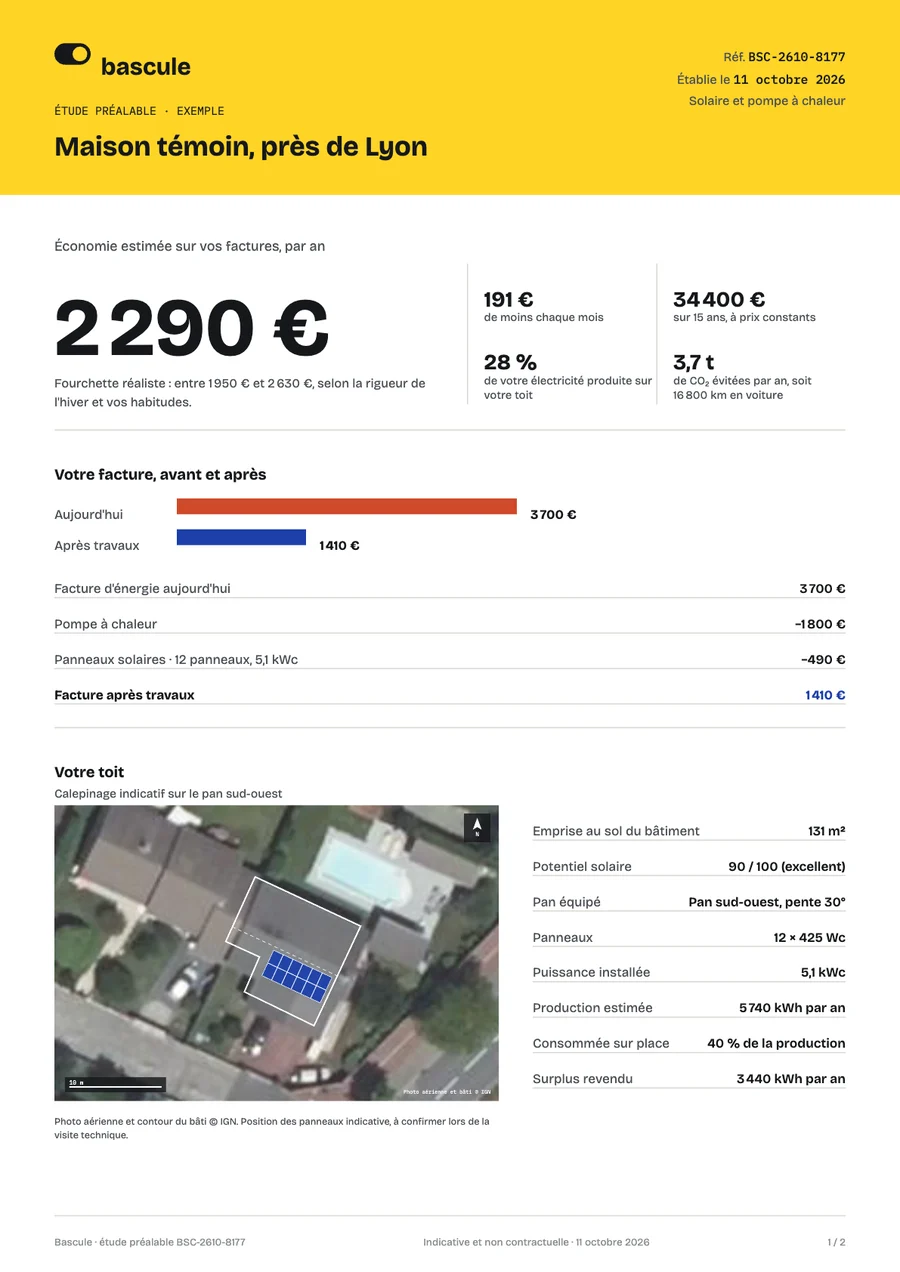This screenshot has width=900, height=1272.
Task: Click the '191 €' monthly figure
Action: pos(509,299)
